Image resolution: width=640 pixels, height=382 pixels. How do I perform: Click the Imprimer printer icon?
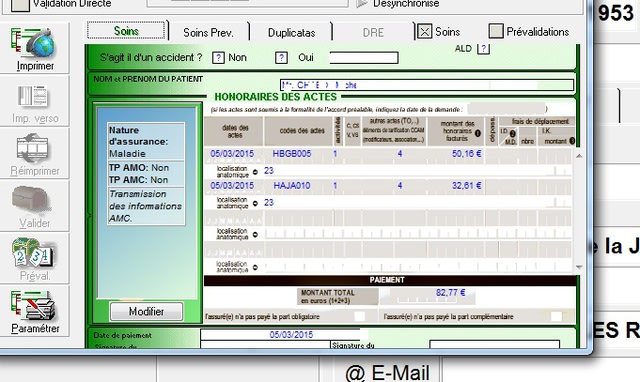pos(33,43)
